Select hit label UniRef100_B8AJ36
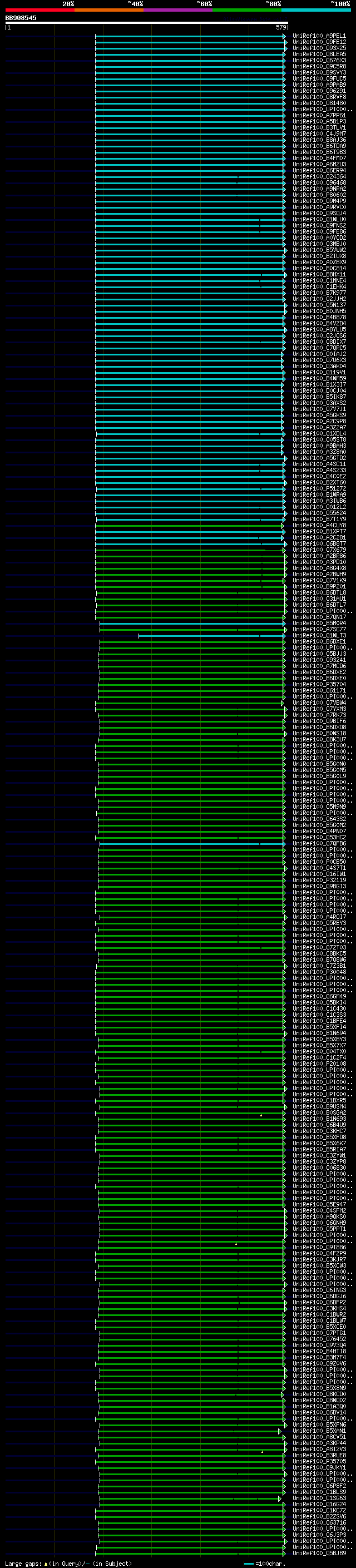Screen dimensions: 356x1568 coord(319,140)
